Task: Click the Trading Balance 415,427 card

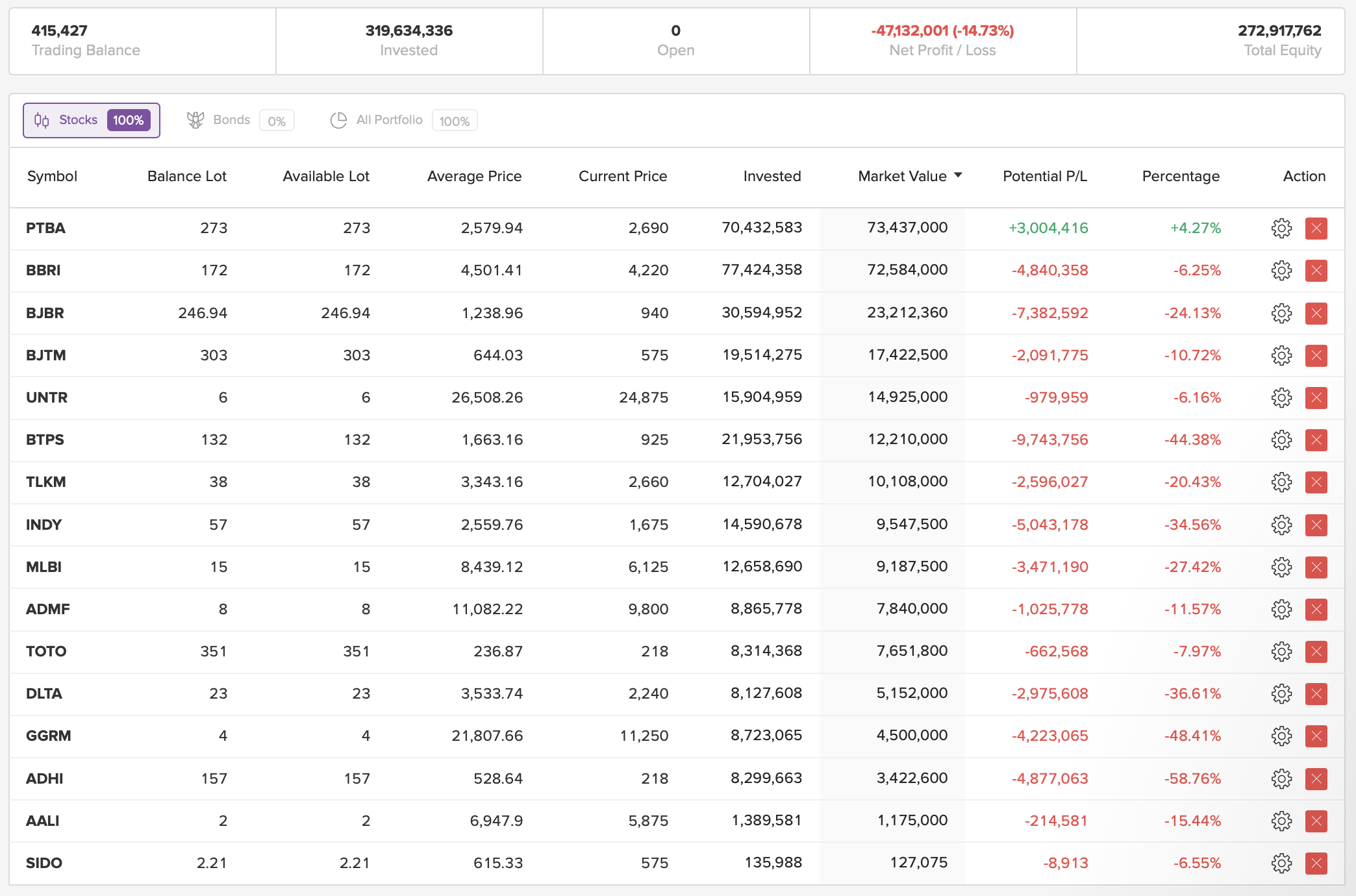Action: 143,41
